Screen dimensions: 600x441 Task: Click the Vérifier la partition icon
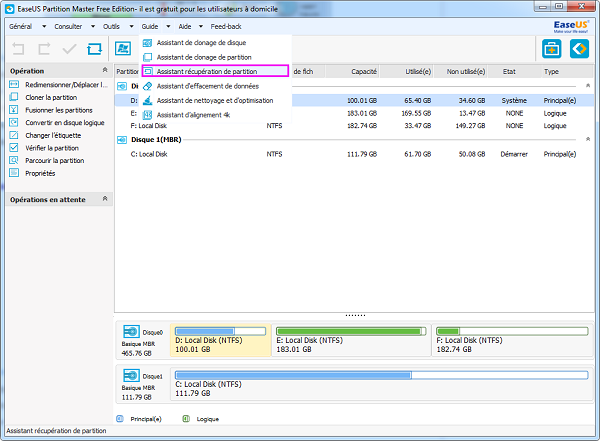pyautogui.click(x=14, y=148)
